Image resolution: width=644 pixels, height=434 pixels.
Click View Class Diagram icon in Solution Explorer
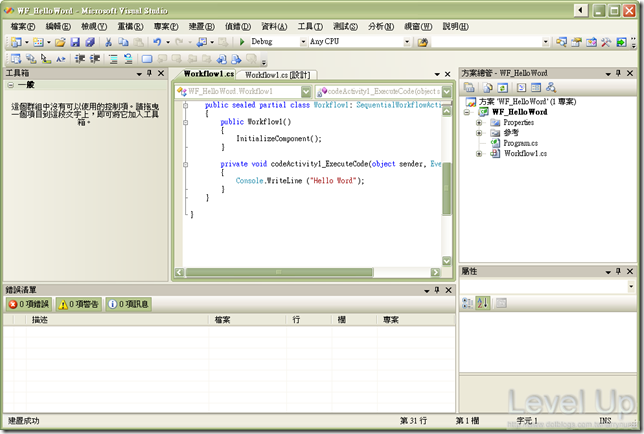551,87
